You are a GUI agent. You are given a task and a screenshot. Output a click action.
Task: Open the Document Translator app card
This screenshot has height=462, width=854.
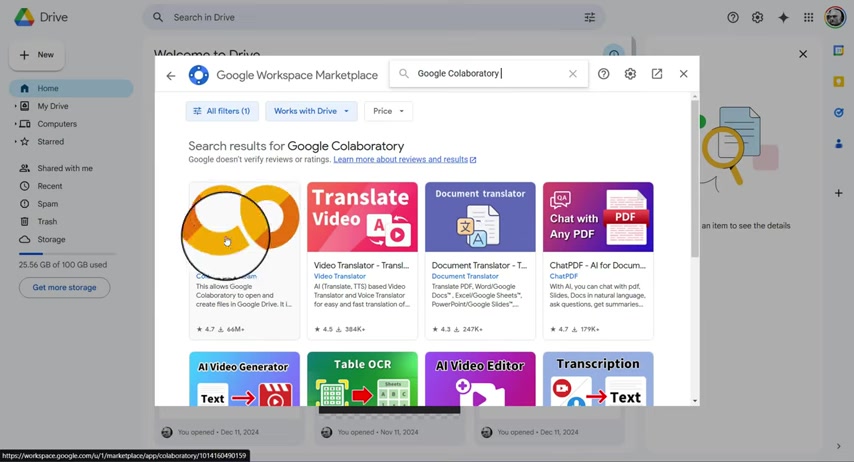(x=480, y=260)
